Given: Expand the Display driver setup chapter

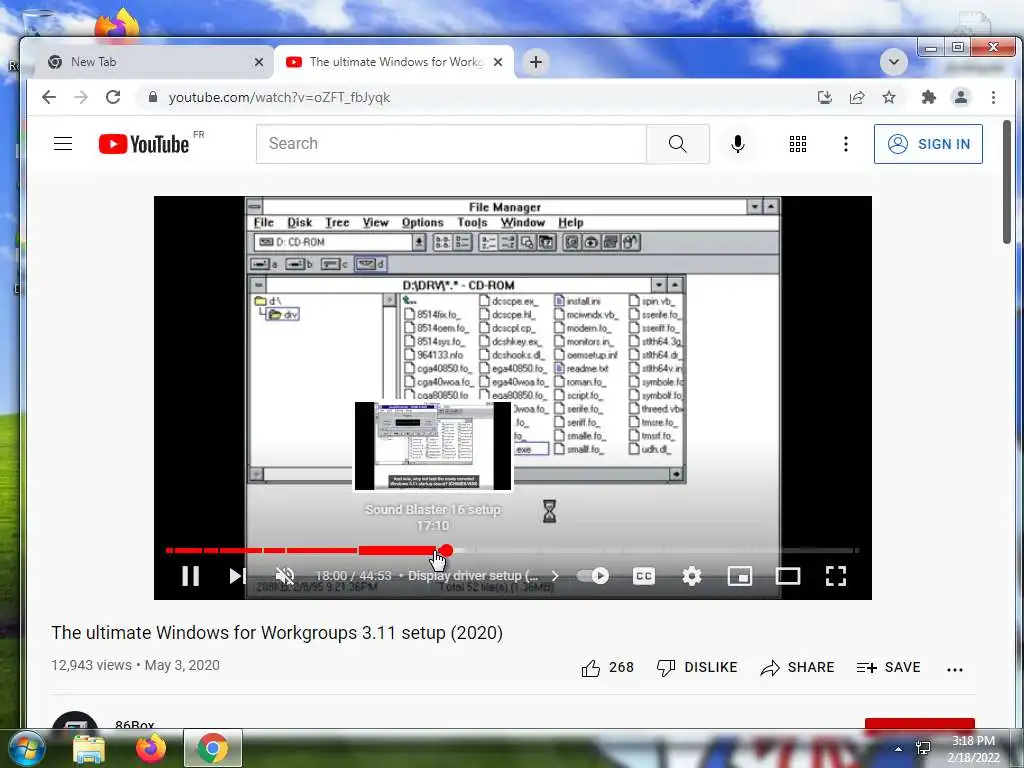Looking at the screenshot, I should click(x=483, y=575).
